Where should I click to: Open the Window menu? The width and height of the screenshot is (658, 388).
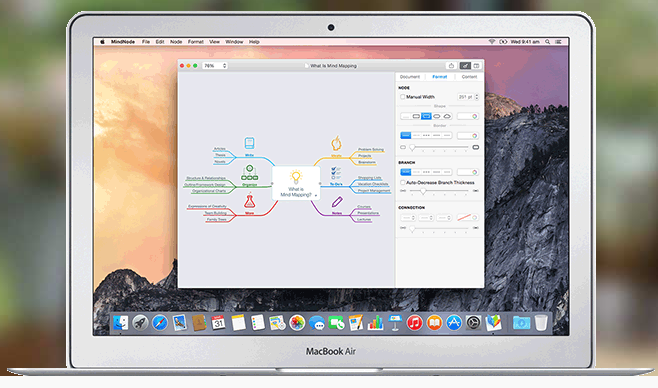(234, 42)
